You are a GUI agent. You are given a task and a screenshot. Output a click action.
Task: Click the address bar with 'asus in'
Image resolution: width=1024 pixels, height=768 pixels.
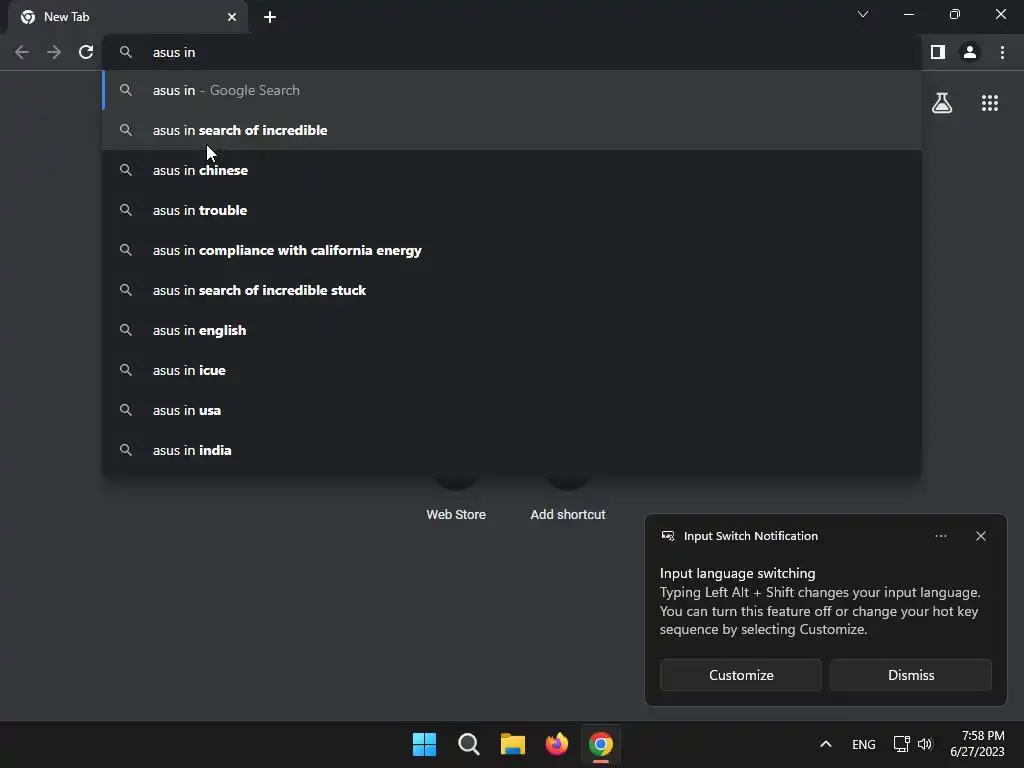[512, 52]
